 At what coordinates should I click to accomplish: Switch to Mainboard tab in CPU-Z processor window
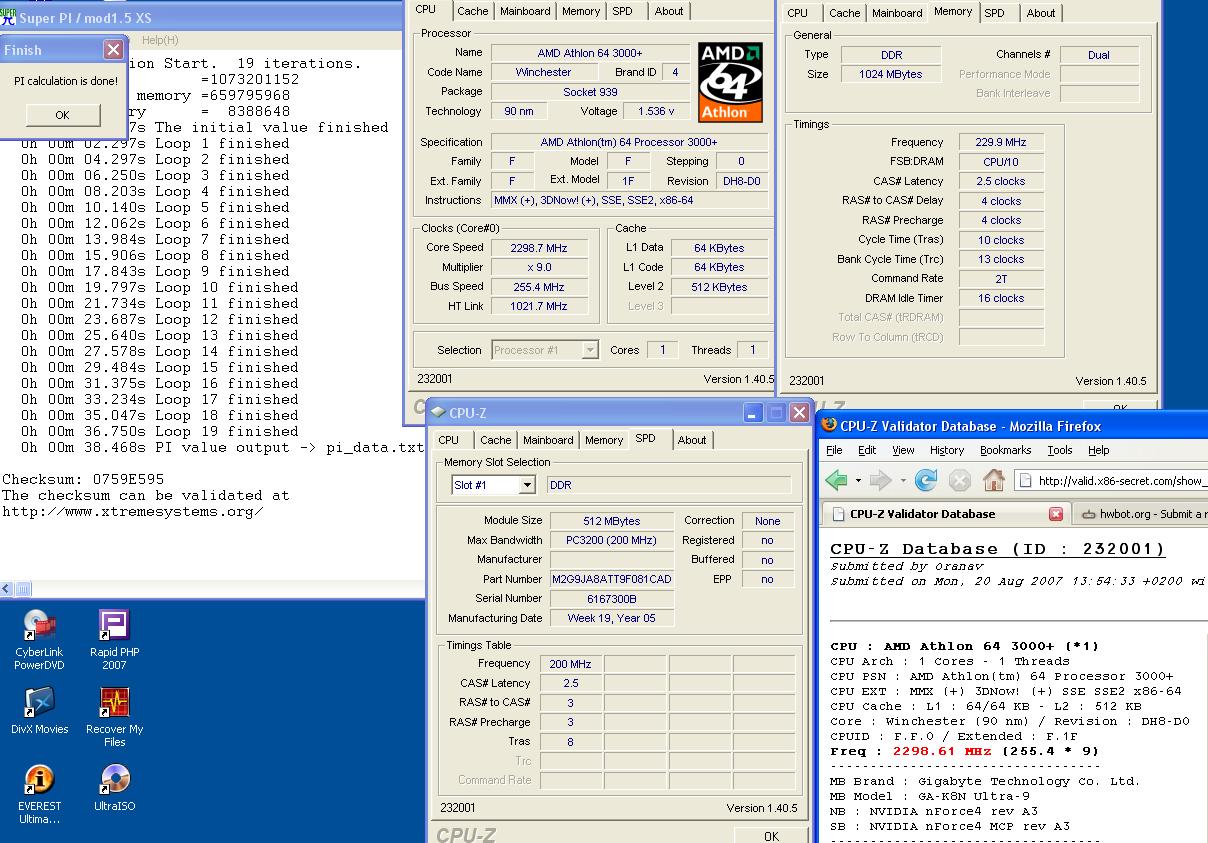point(525,11)
